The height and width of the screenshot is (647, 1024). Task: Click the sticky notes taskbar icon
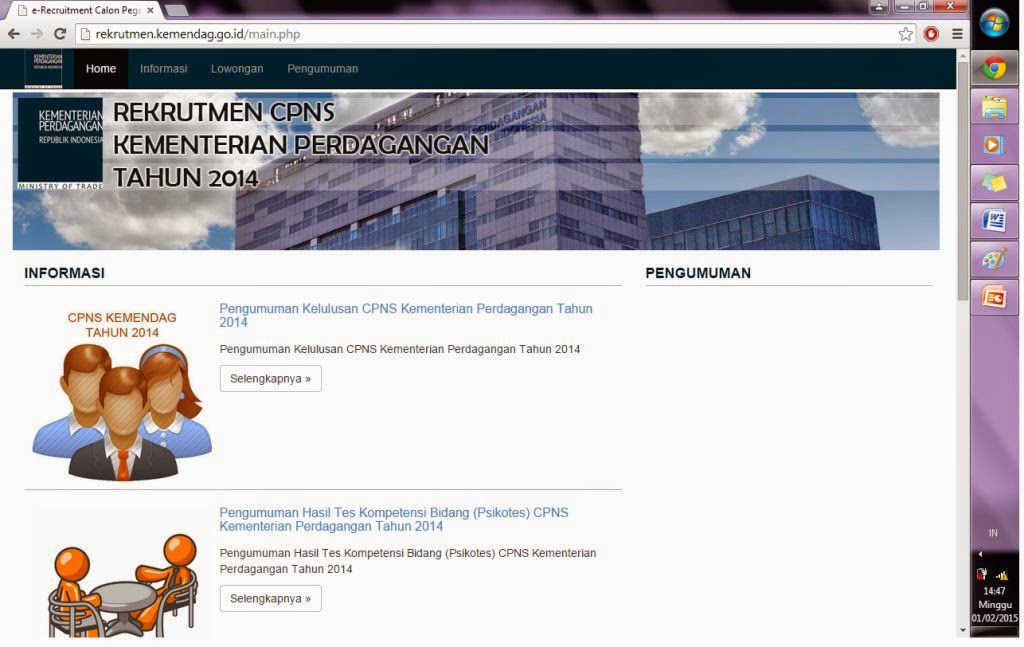994,183
